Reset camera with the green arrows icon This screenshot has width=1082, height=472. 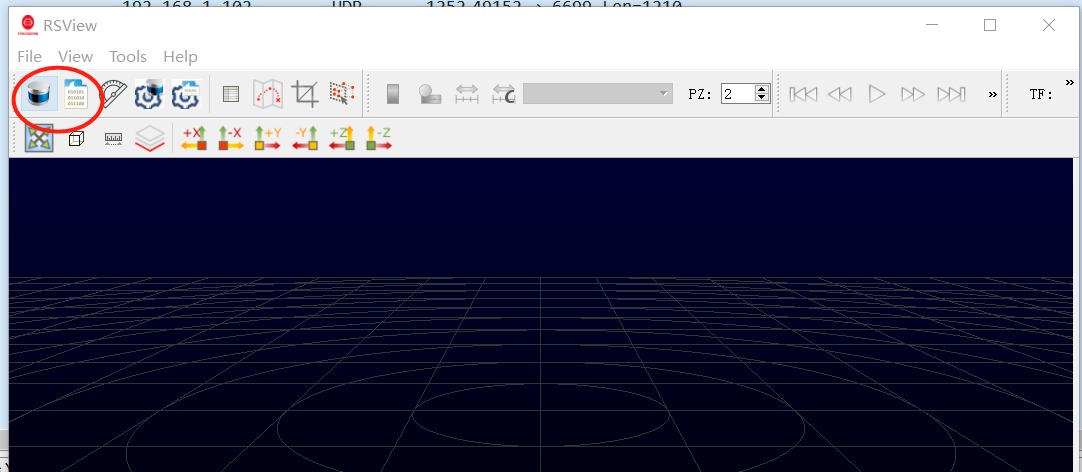point(37,139)
